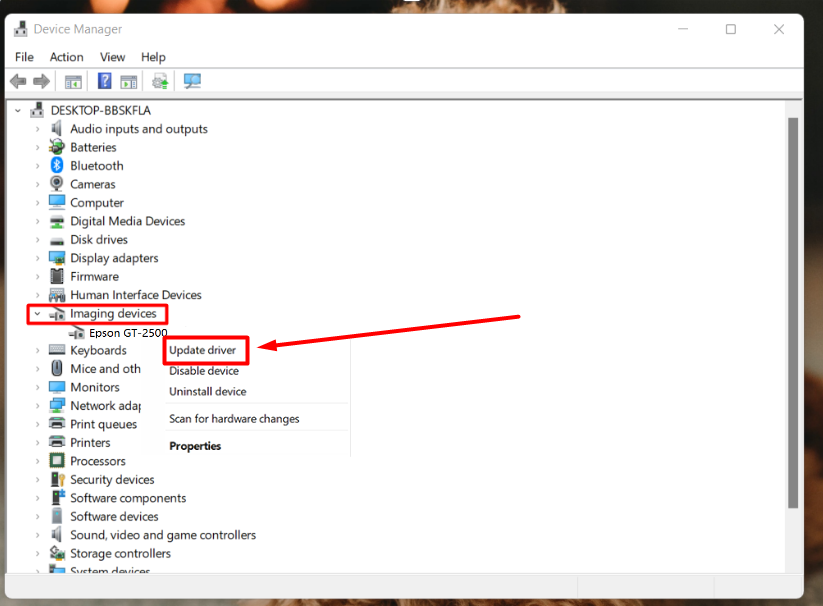Viewport: 823px width, 606px height.
Task: Expand Audio inputs and outputs
Action: point(37,129)
